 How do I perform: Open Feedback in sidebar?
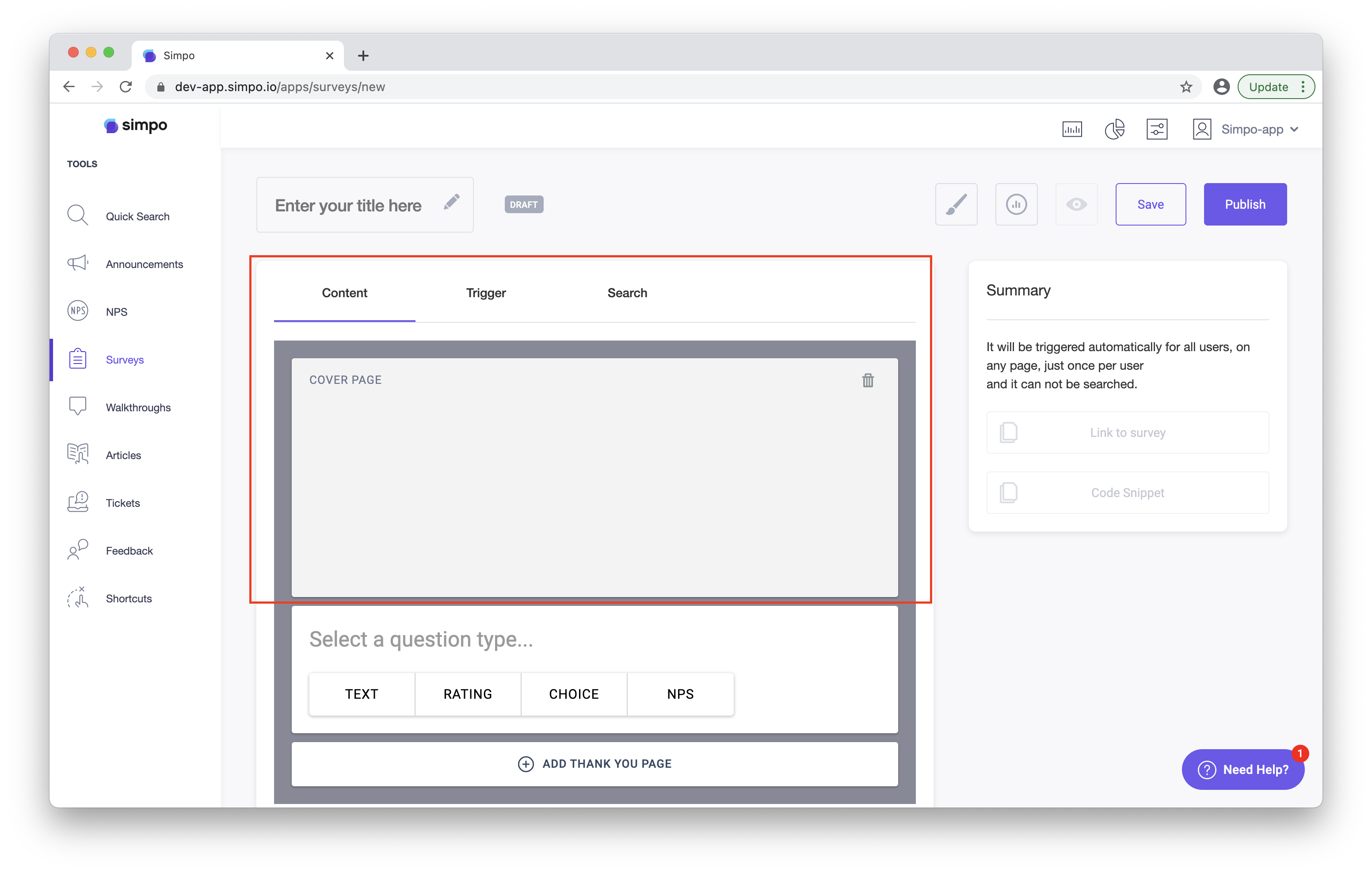point(129,551)
